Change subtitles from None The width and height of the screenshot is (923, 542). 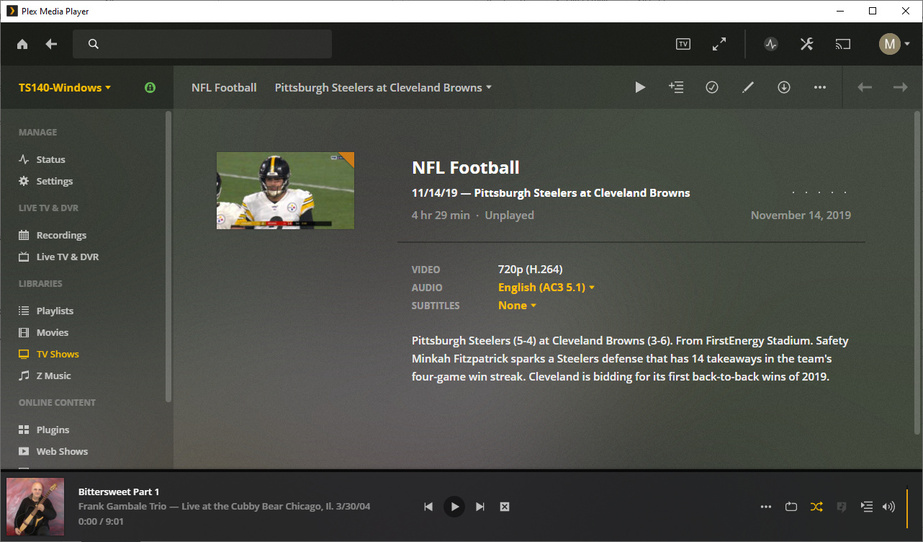coord(517,305)
